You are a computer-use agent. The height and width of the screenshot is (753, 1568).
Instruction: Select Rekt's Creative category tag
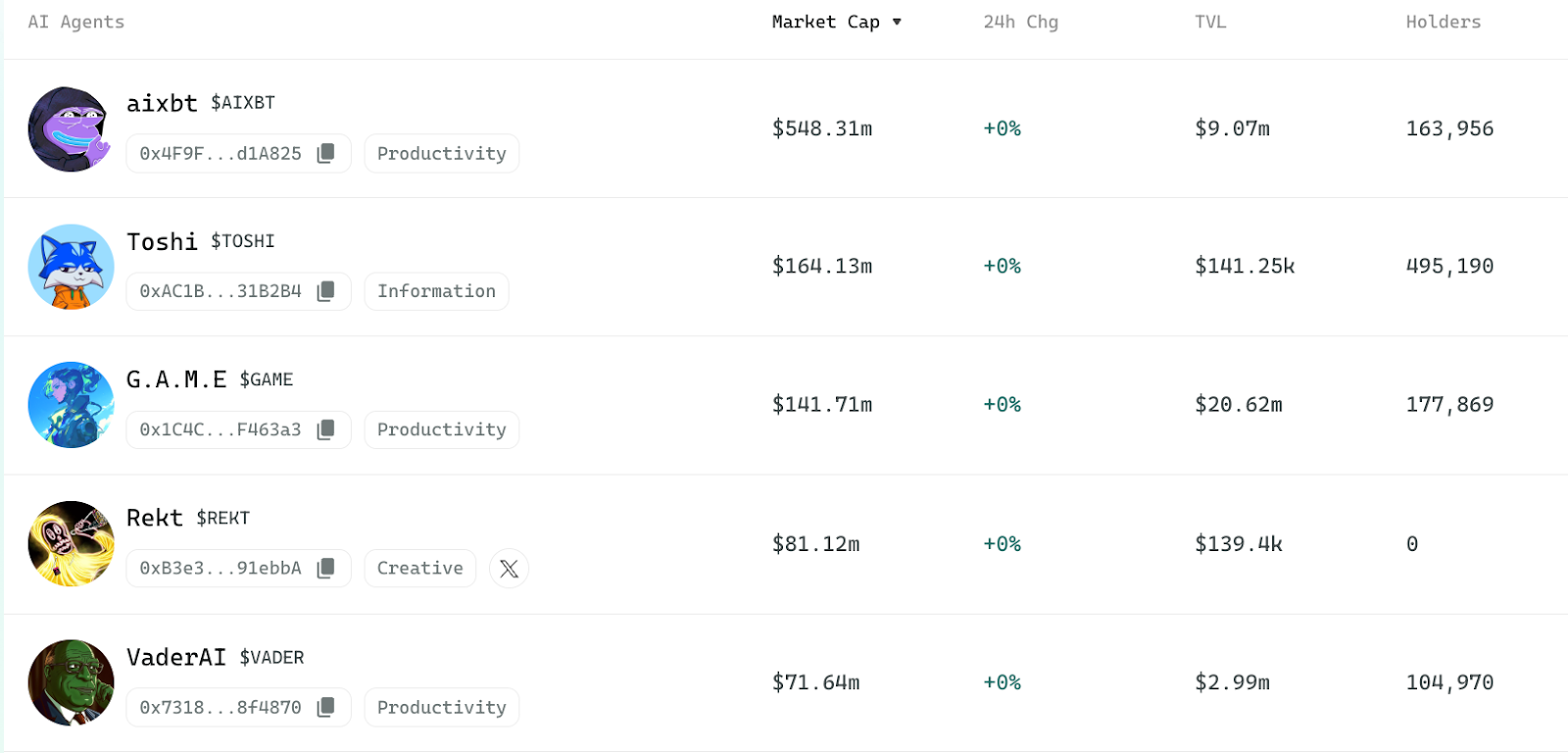coord(419,569)
